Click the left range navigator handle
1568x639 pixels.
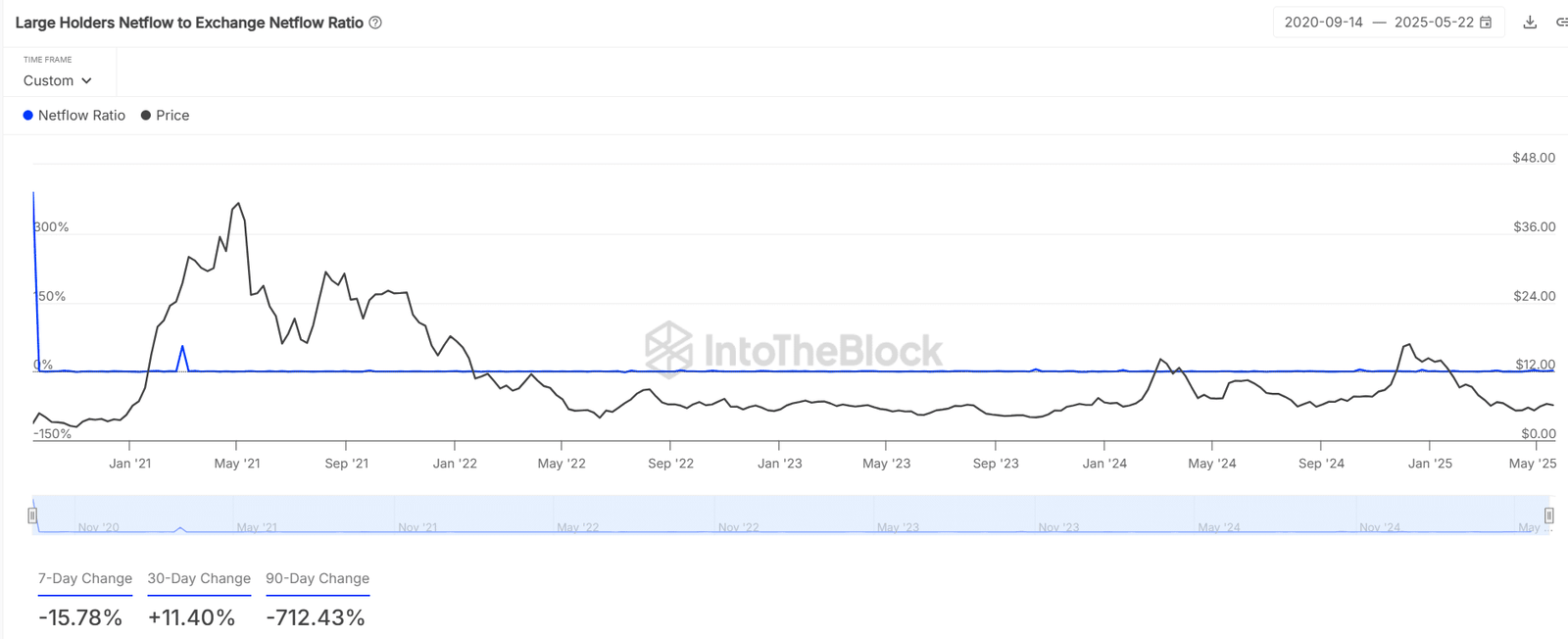coord(32,516)
